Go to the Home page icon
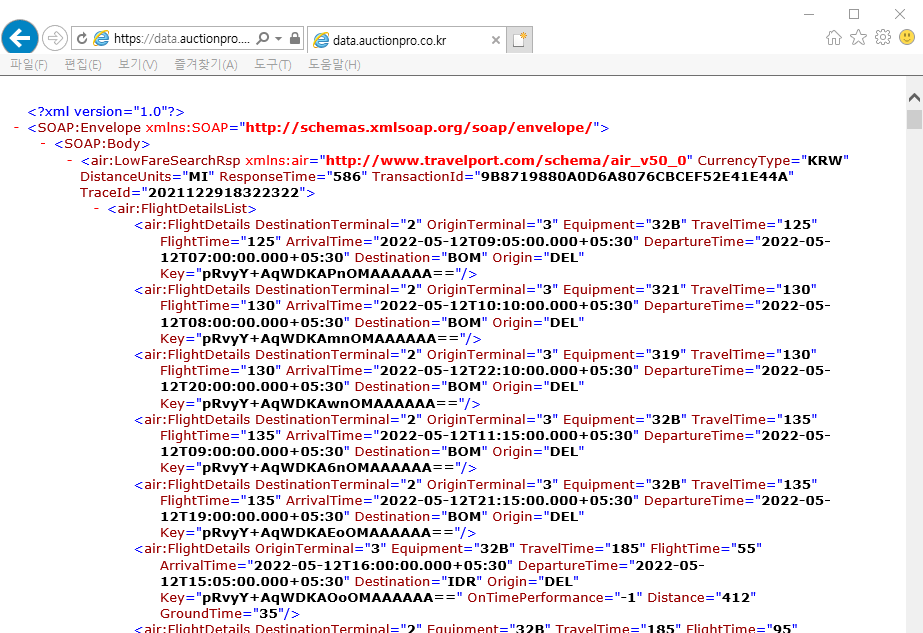This screenshot has width=923, height=633. (x=833, y=38)
